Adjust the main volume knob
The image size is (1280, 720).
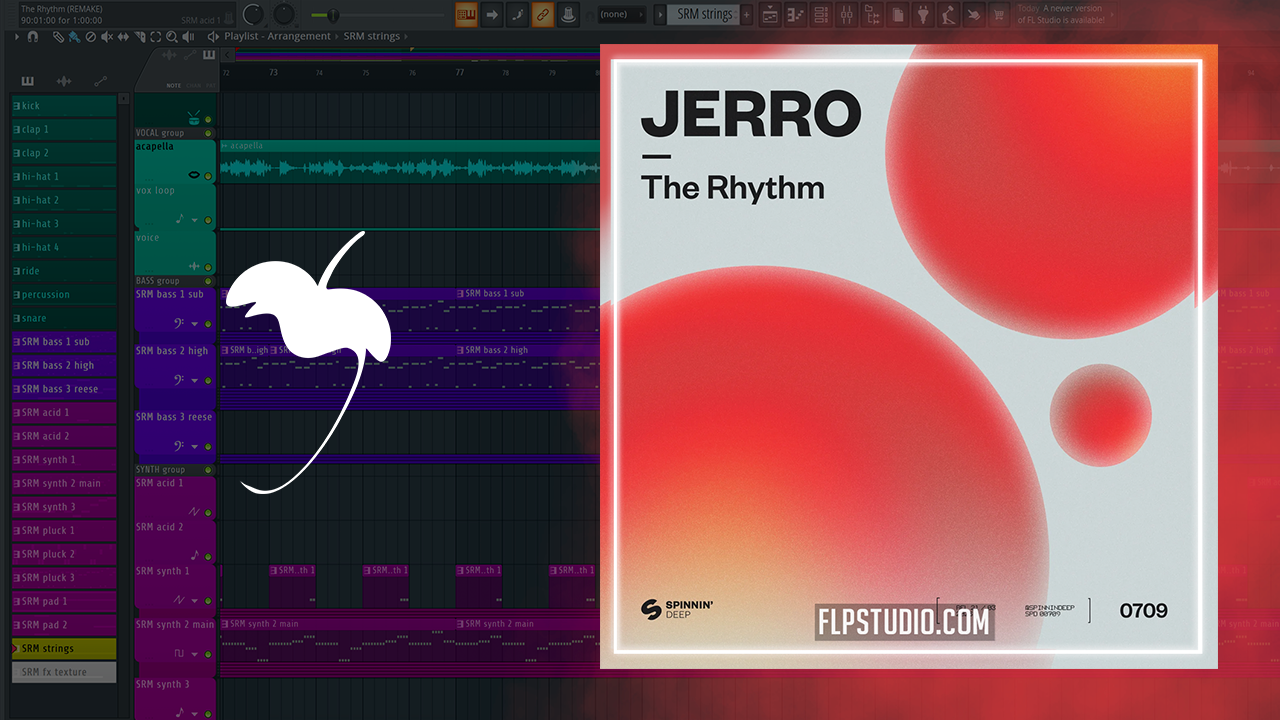point(254,14)
